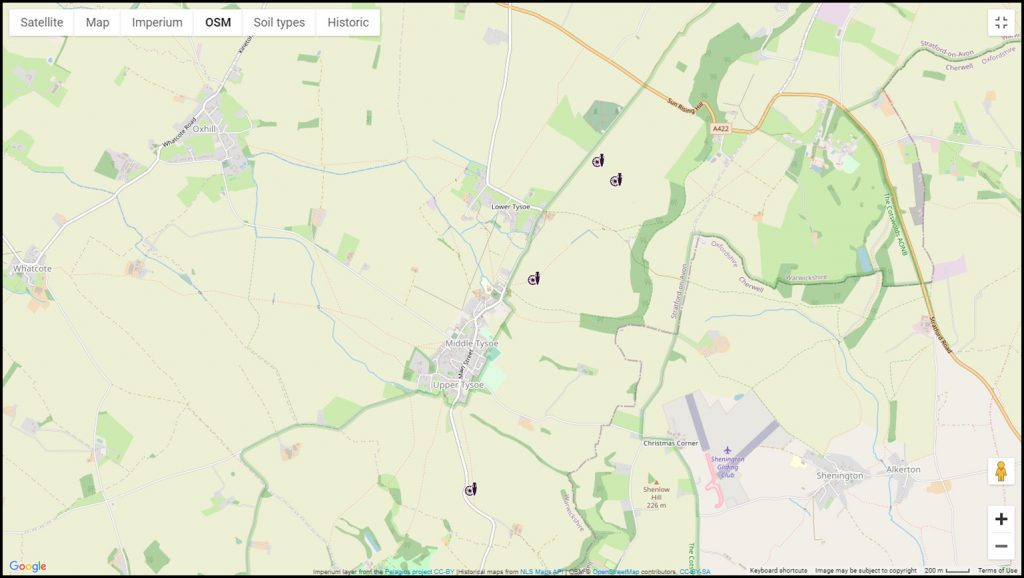The height and width of the screenshot is (578, 1024).
Task: Enable the Historic map layer
Action: (x=347, y=21)
